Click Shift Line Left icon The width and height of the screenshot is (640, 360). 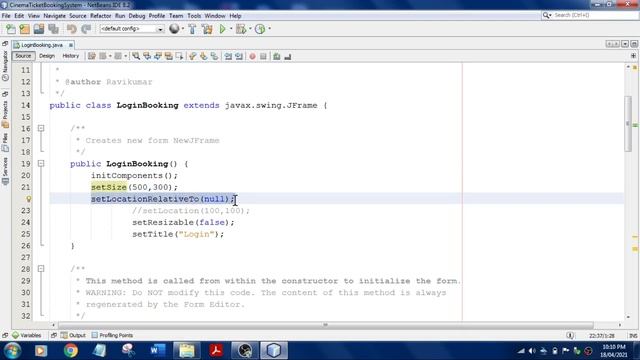pos(228,56)
